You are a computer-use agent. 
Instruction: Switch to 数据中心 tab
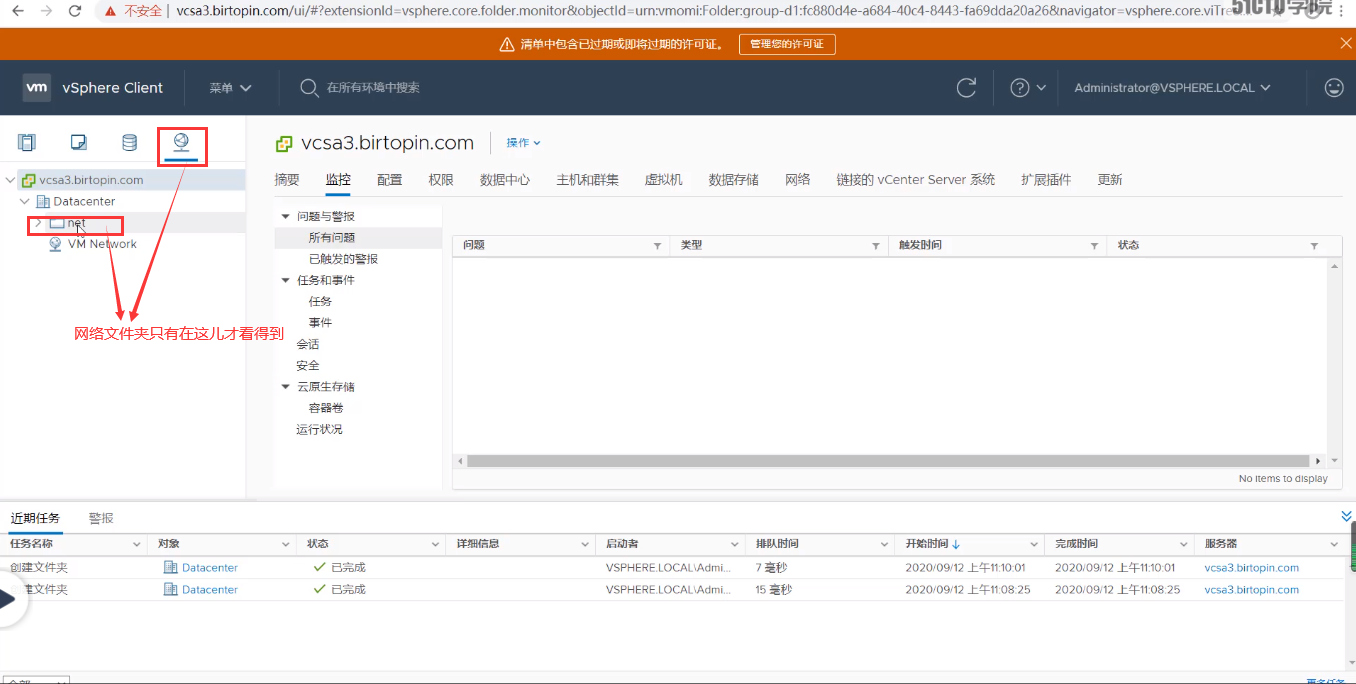pos(505,180)
